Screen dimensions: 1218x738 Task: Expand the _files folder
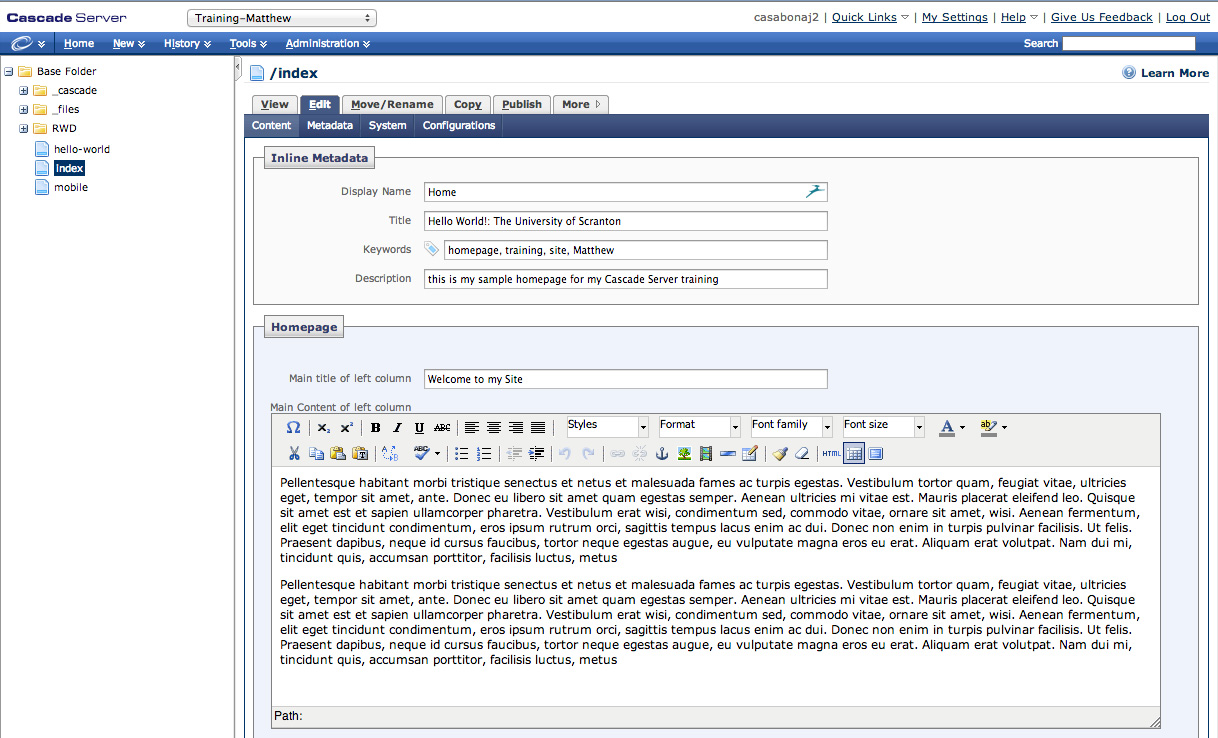pyautogui.click(x=23, y=109)
